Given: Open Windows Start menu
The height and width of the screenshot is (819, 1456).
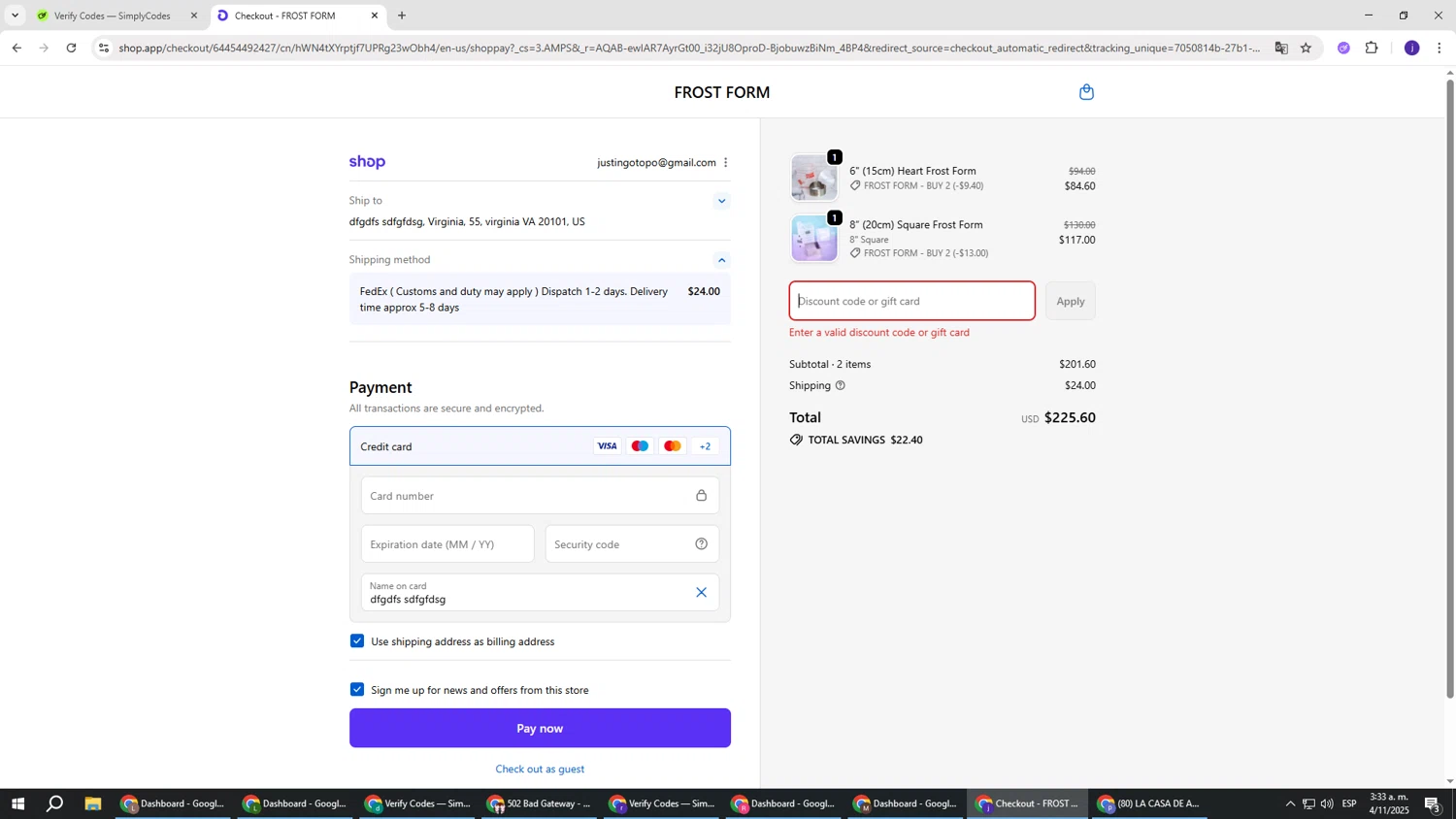Looking at the screenshot, I should (x=17, y=803).
